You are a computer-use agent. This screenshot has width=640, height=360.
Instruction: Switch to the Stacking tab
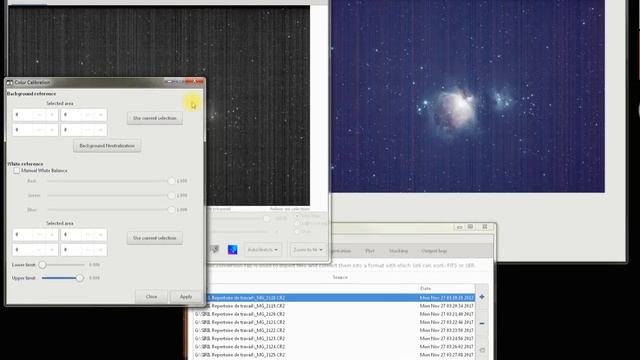[398, 251]
